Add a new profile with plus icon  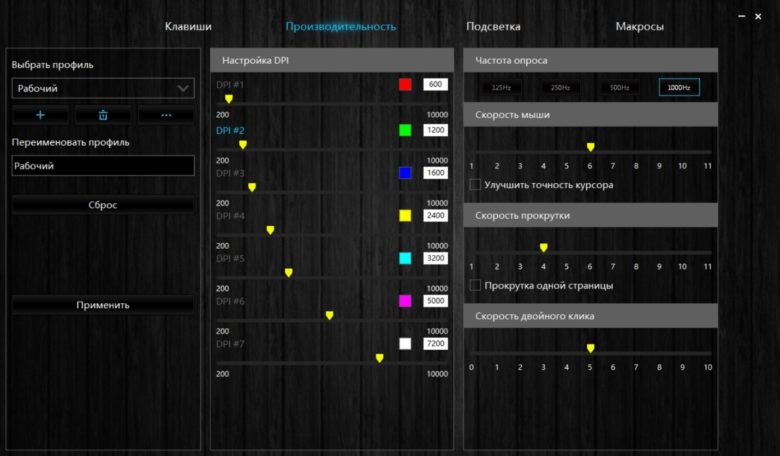point(40,115)
